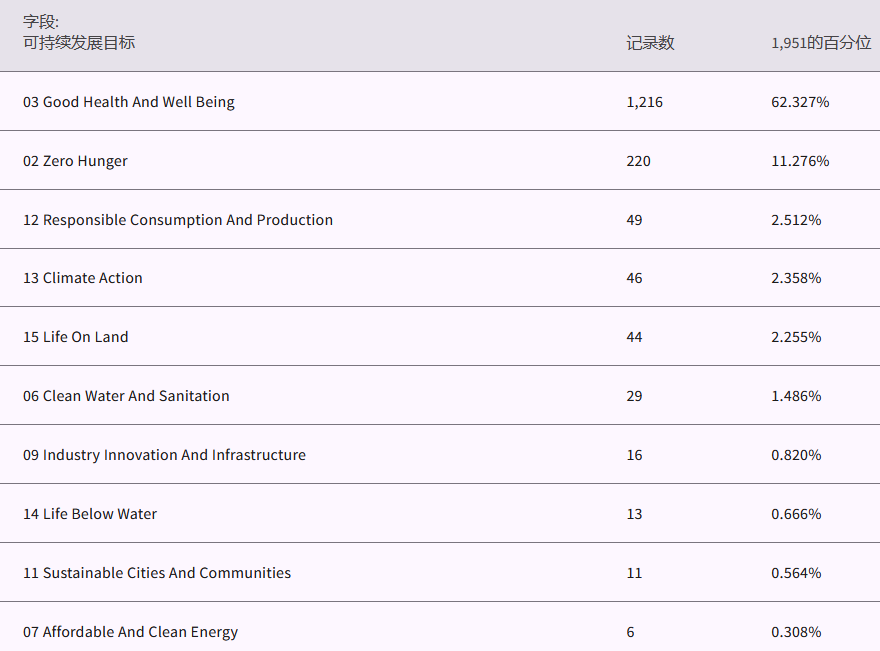The height and width of the screenshot is (651, 880).
Task: Click the 1,216 record count
Action: (644, 102)
